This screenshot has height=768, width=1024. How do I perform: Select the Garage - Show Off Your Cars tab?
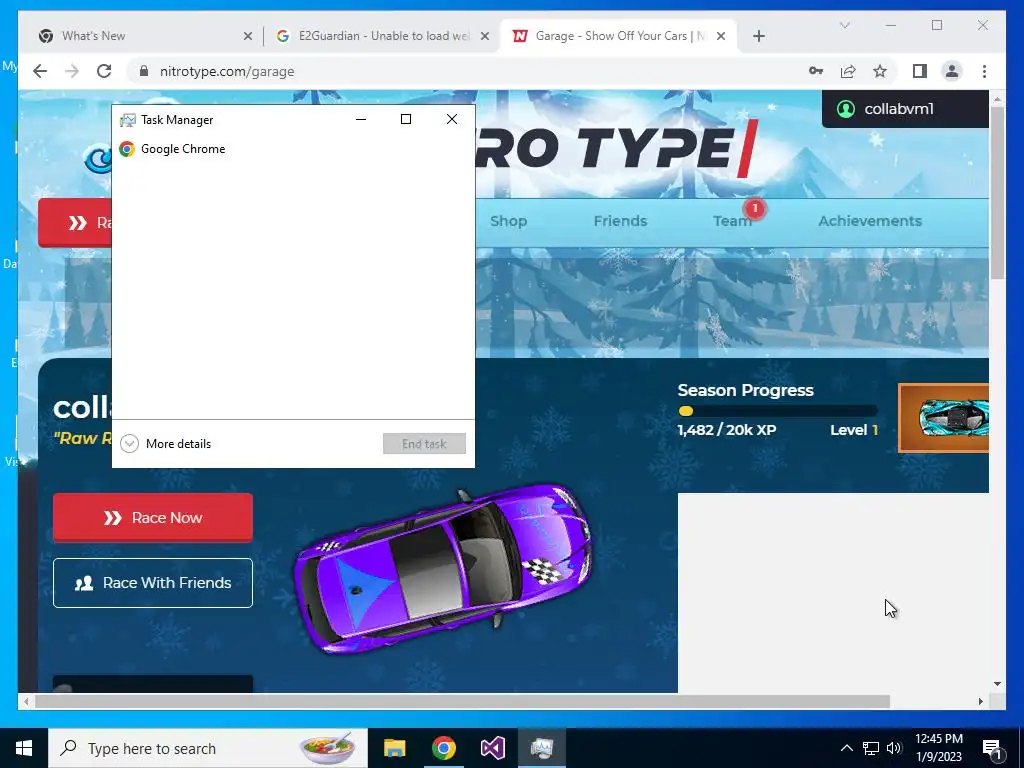pyautogui.click(x=618, y=36)
